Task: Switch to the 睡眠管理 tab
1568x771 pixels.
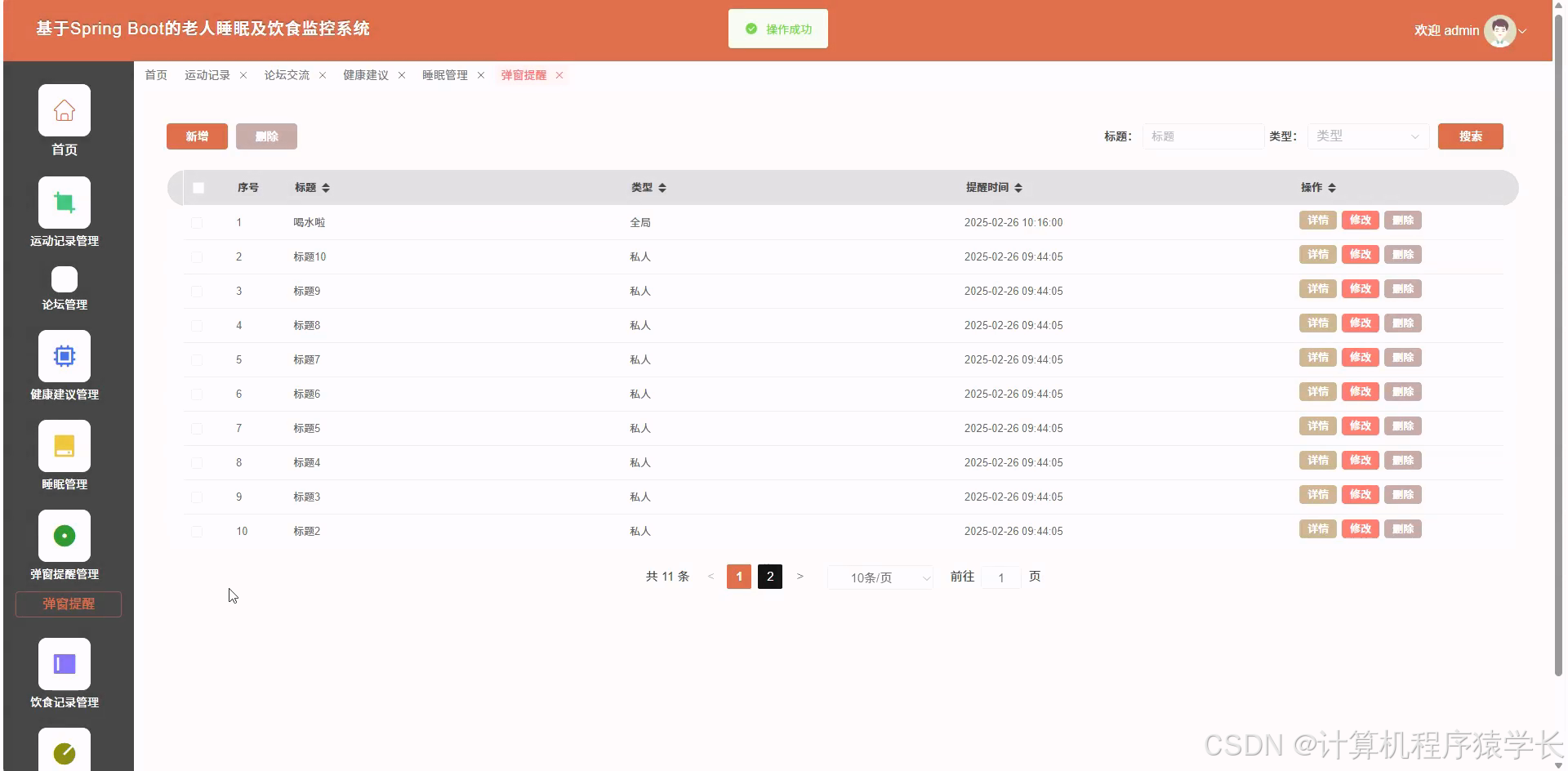Action: pos(443,75)
